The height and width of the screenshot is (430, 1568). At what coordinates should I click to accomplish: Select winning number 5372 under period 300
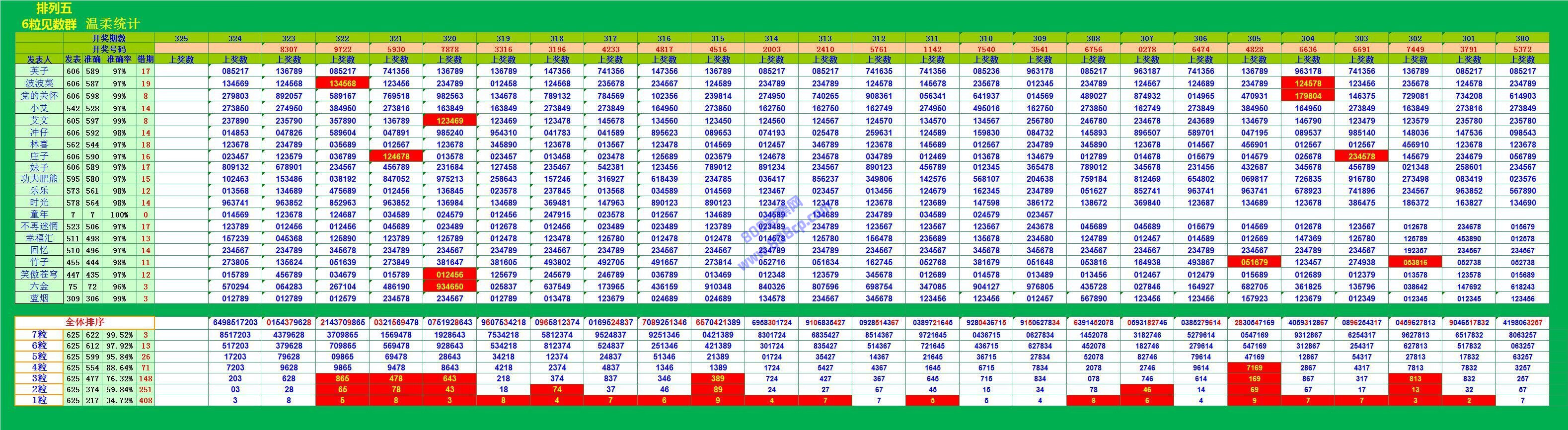(1522, 49)
